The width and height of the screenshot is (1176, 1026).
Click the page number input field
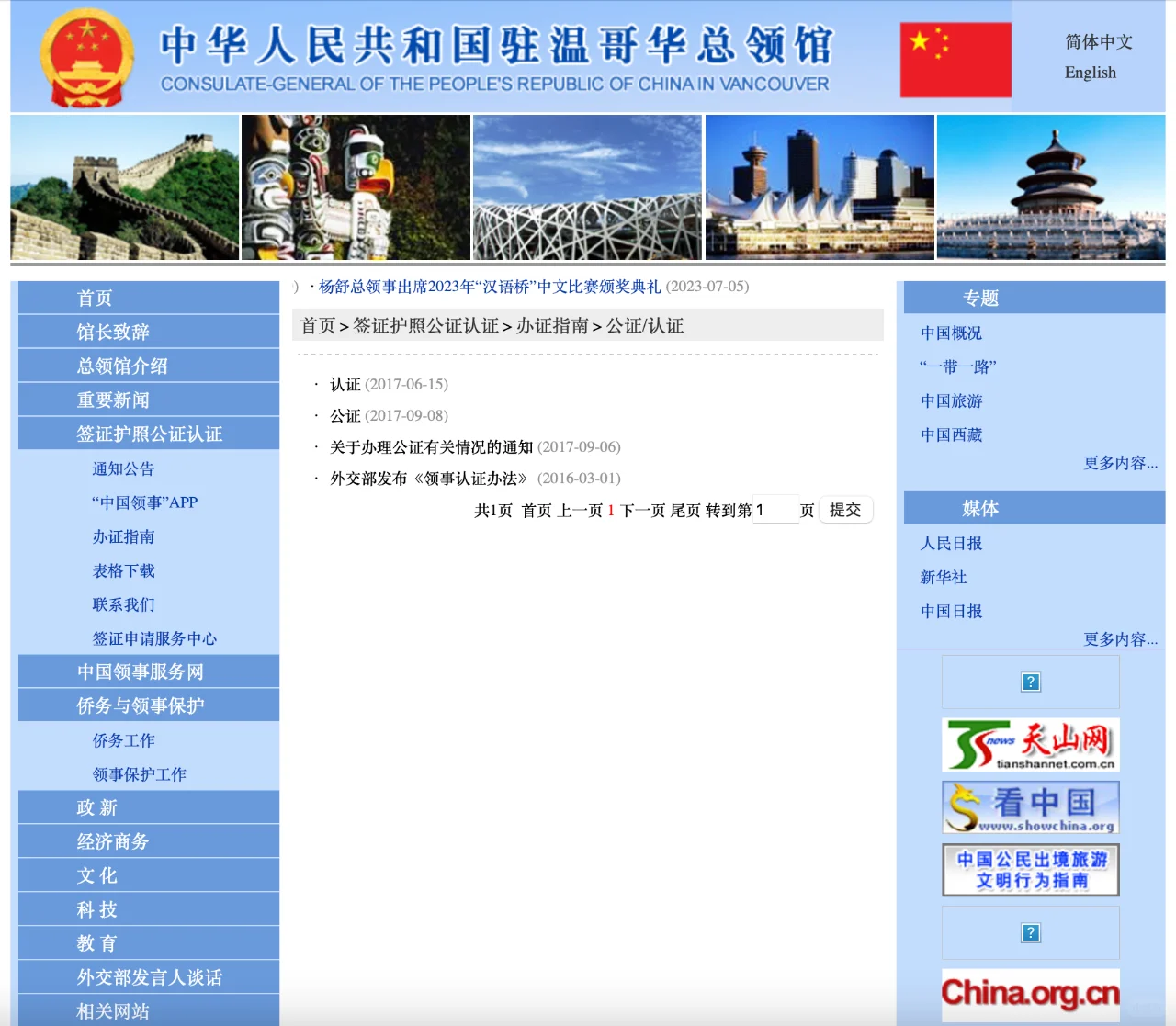(775, 510)
